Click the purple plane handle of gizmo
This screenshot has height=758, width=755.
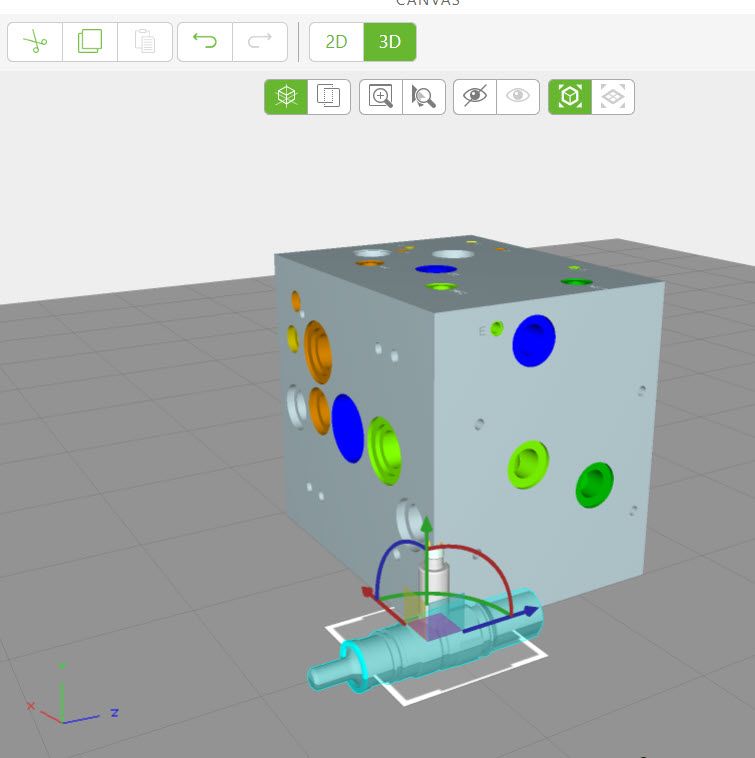435,625
